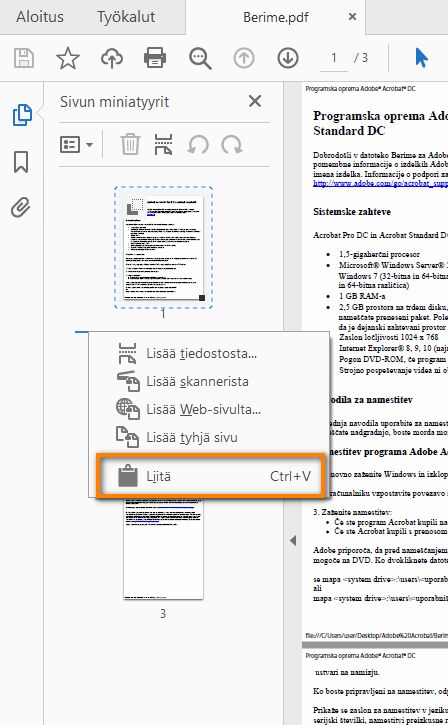448x725 pixels.
Task: Switch to the Työkalut tab
Action: click(x=126, y=17)
